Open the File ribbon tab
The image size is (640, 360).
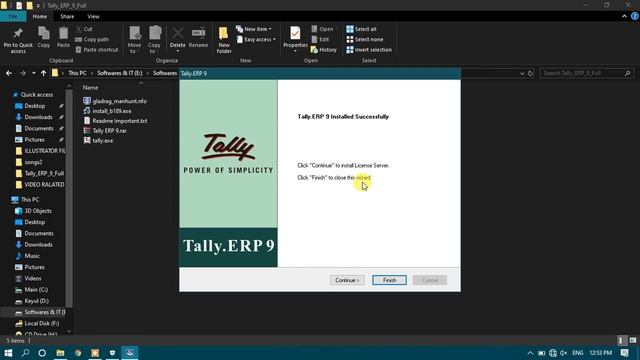pos(13,16)
